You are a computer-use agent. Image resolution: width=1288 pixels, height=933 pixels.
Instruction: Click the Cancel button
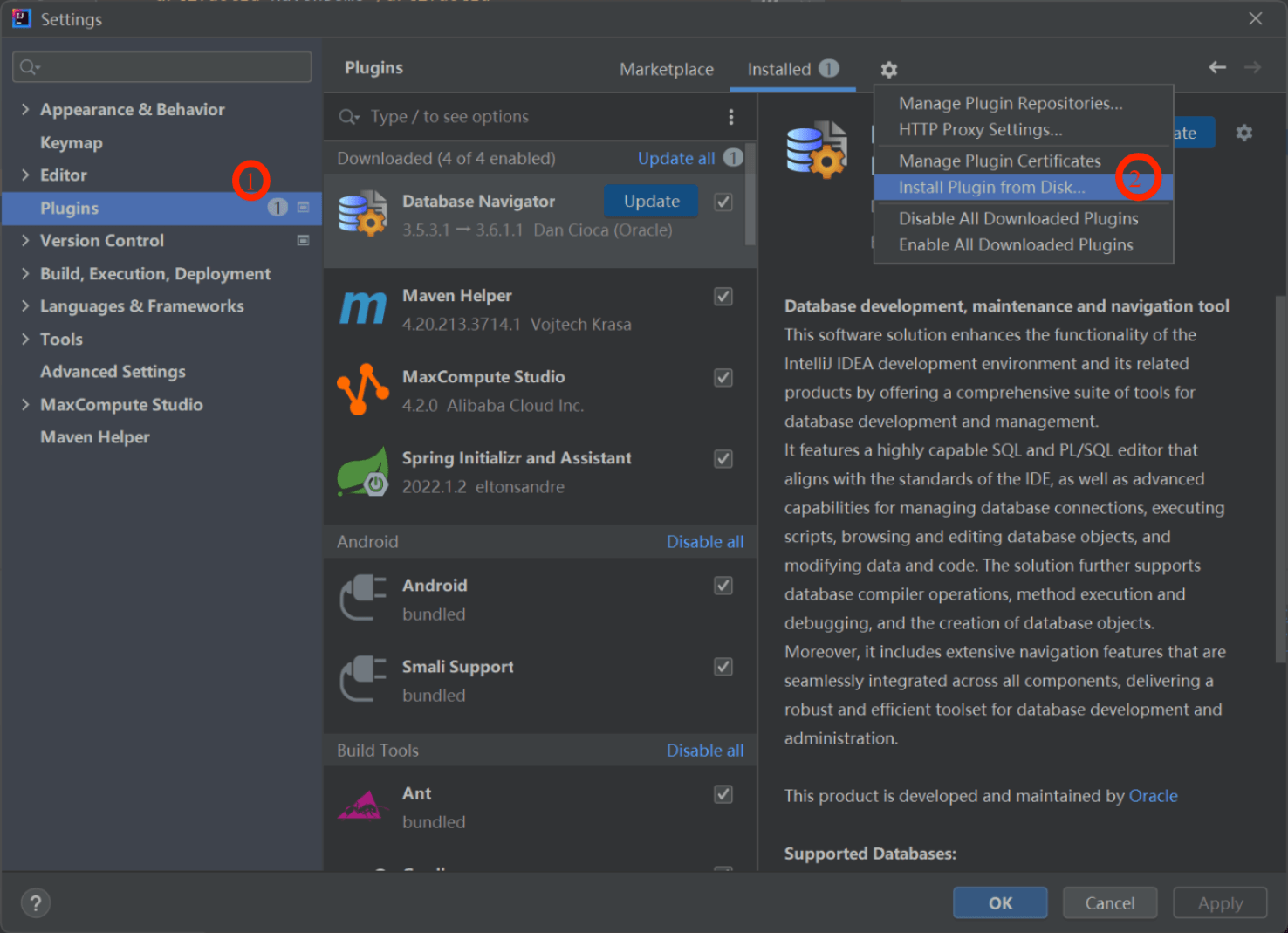coord(1110,903)
